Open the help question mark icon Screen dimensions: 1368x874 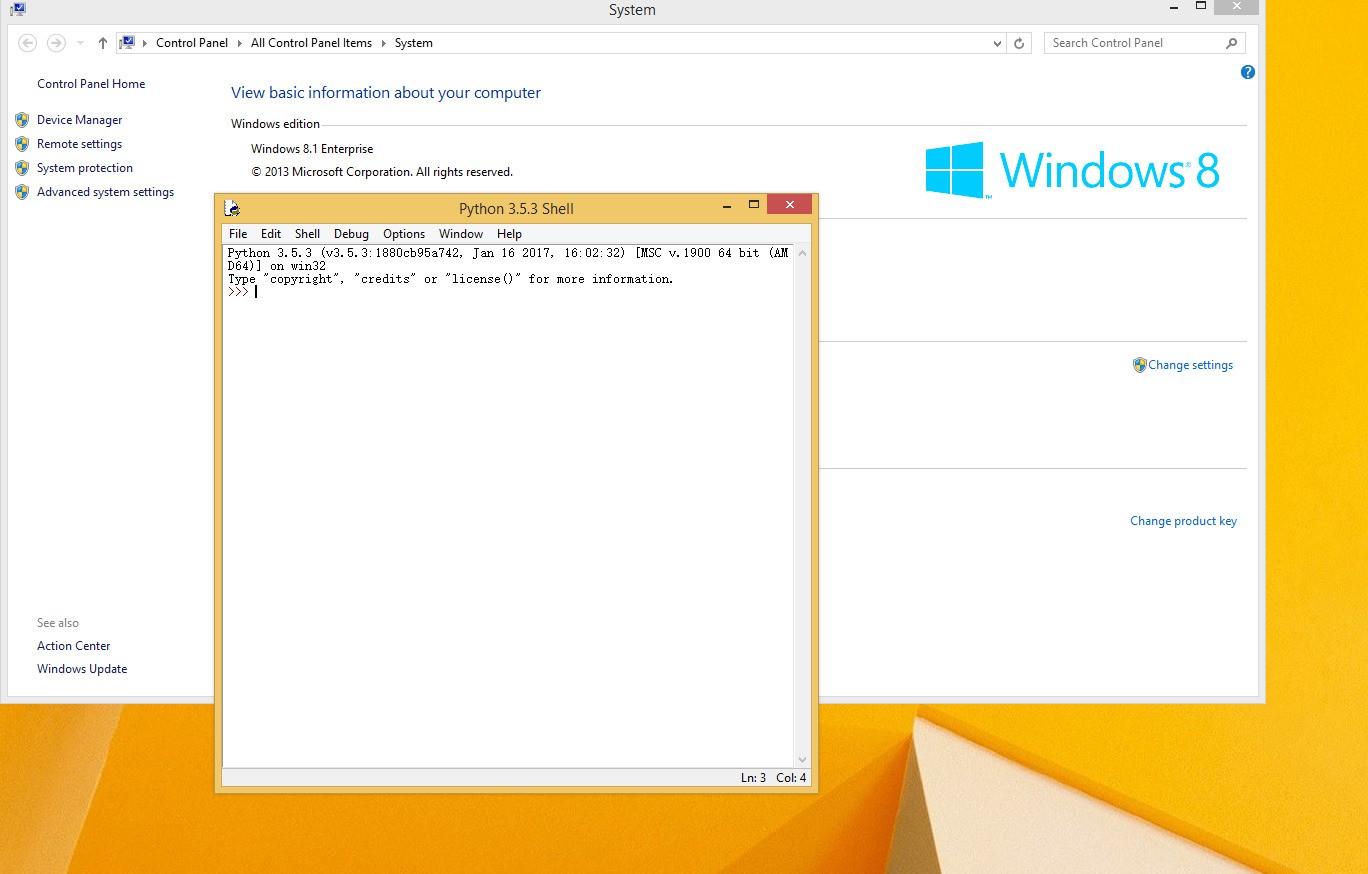click(x=1248, y=72)
